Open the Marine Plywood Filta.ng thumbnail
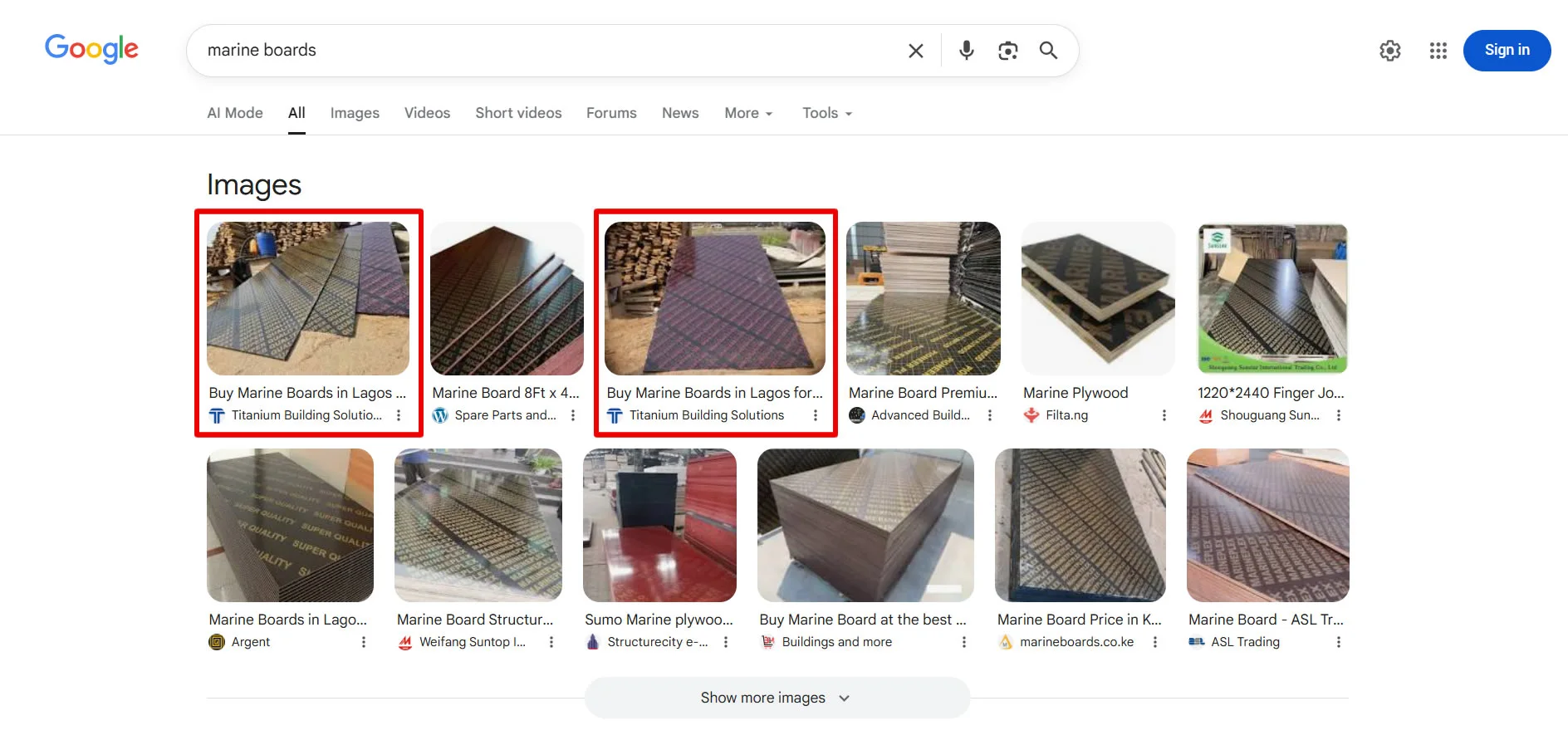Image resolution: width=1568 pixels, height=745 pixels. (x=1097, y=298)
